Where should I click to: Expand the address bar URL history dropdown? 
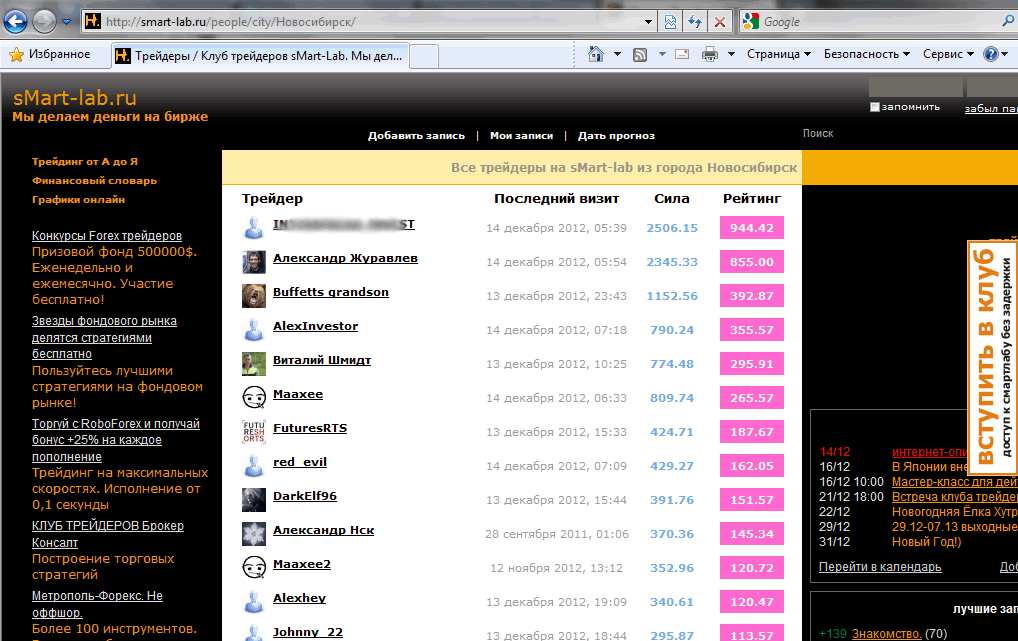(x=648, y=22)
